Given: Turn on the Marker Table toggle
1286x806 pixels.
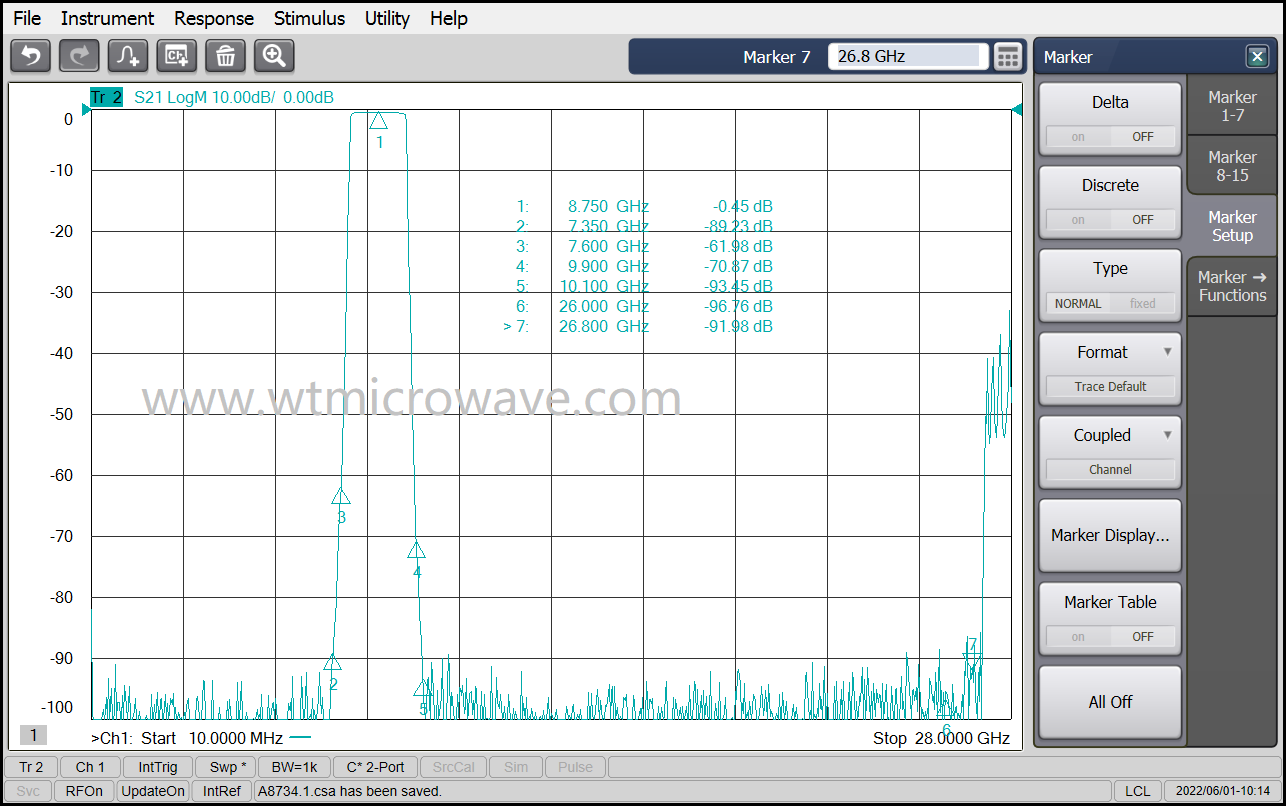Looking at the screenshot, I should [1078, 636].
